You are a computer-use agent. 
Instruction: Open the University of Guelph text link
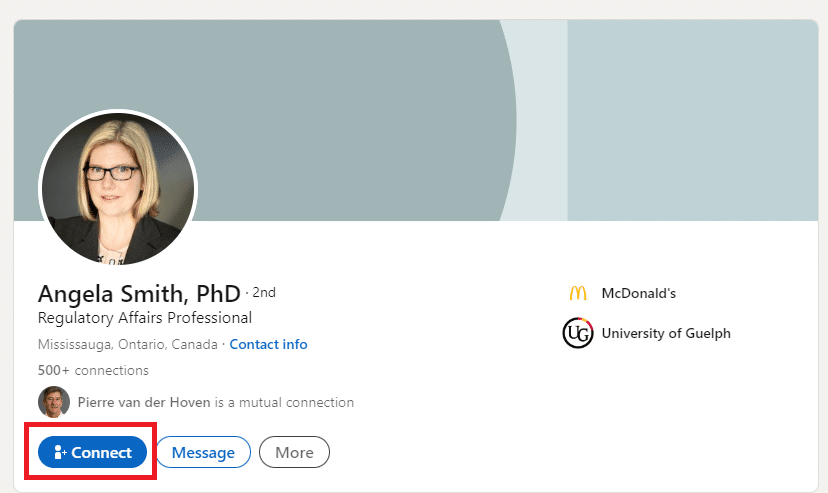[665, 333]
